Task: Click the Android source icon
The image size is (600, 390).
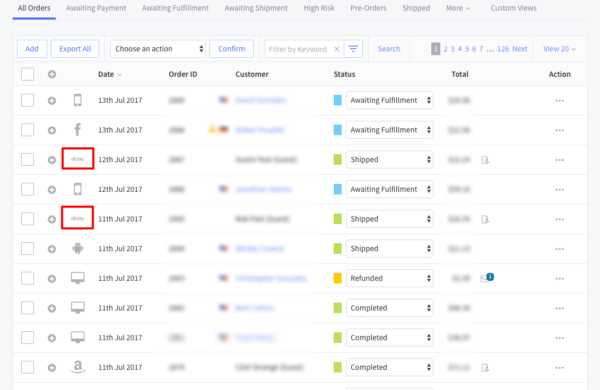Action: pos(78,248)
